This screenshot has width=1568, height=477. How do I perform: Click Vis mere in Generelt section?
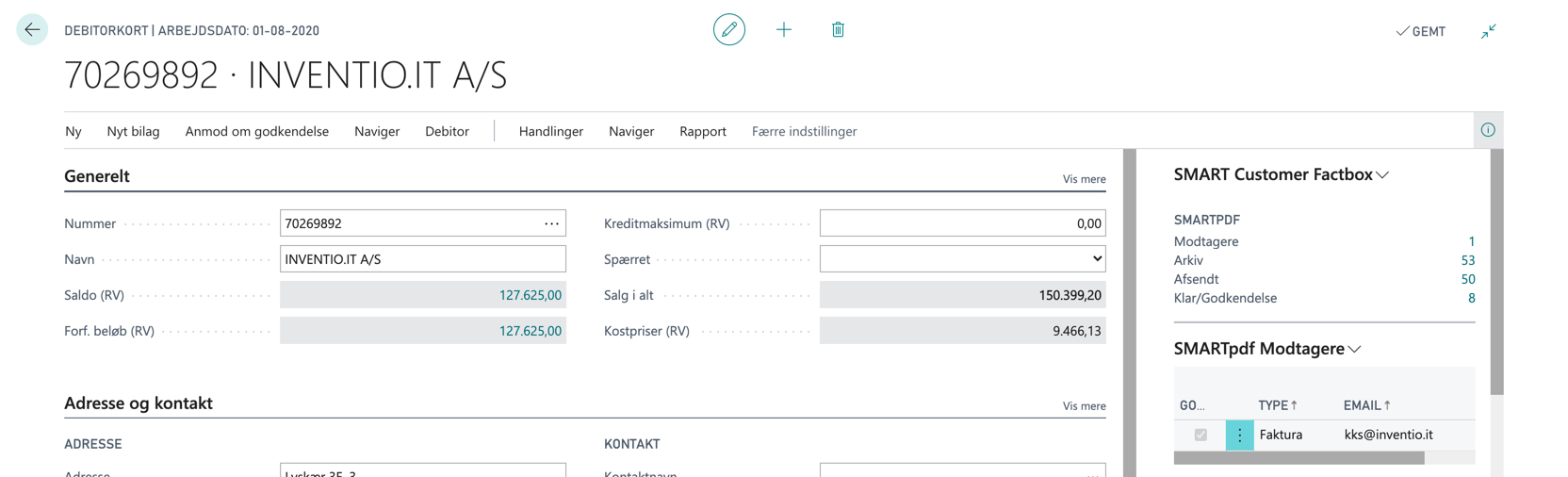pyautogui.click(x=1085, y=179)
